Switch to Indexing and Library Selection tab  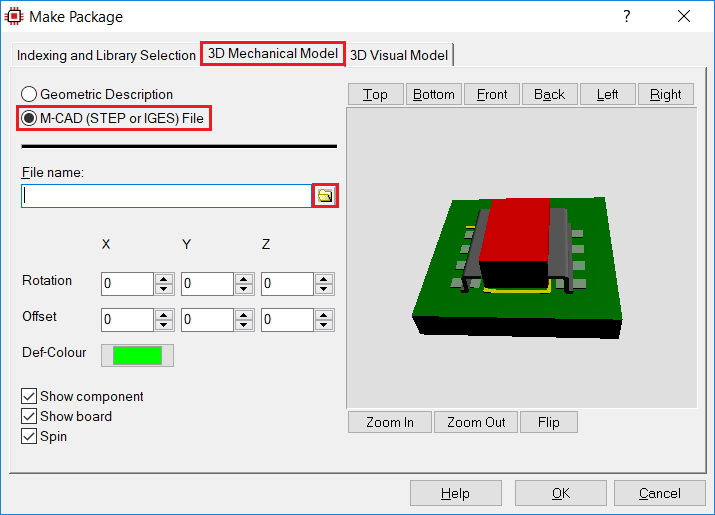point(106,55)
